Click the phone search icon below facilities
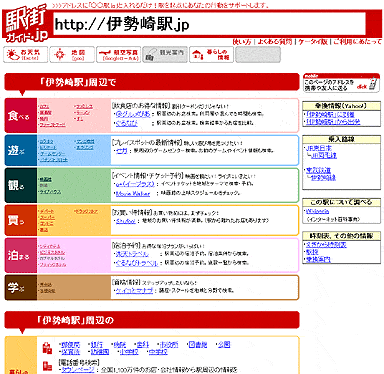Screen dimensions: 384x374 coord(47,366)
